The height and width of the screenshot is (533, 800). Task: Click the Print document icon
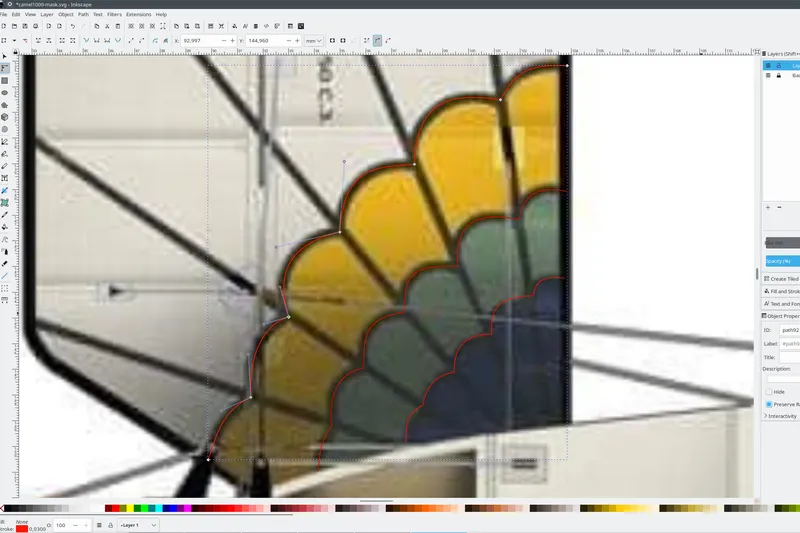pos(36,26)
